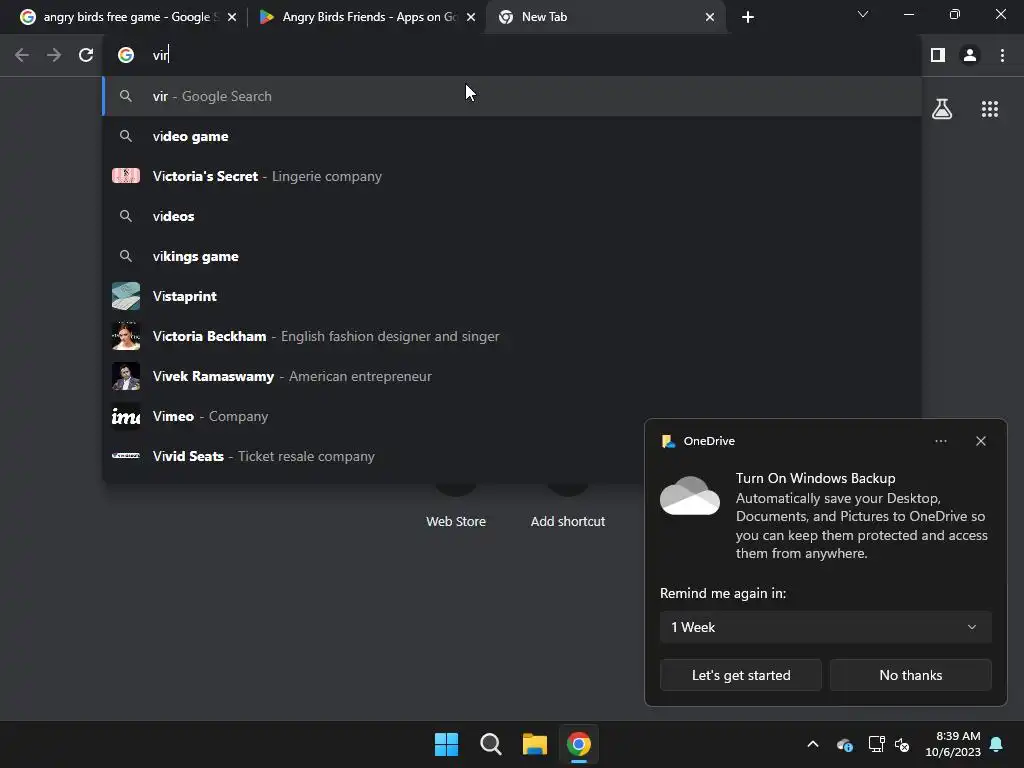Open File Explorer from taskbar
The height and width of the screenshot is (768, 1024).
535,744
